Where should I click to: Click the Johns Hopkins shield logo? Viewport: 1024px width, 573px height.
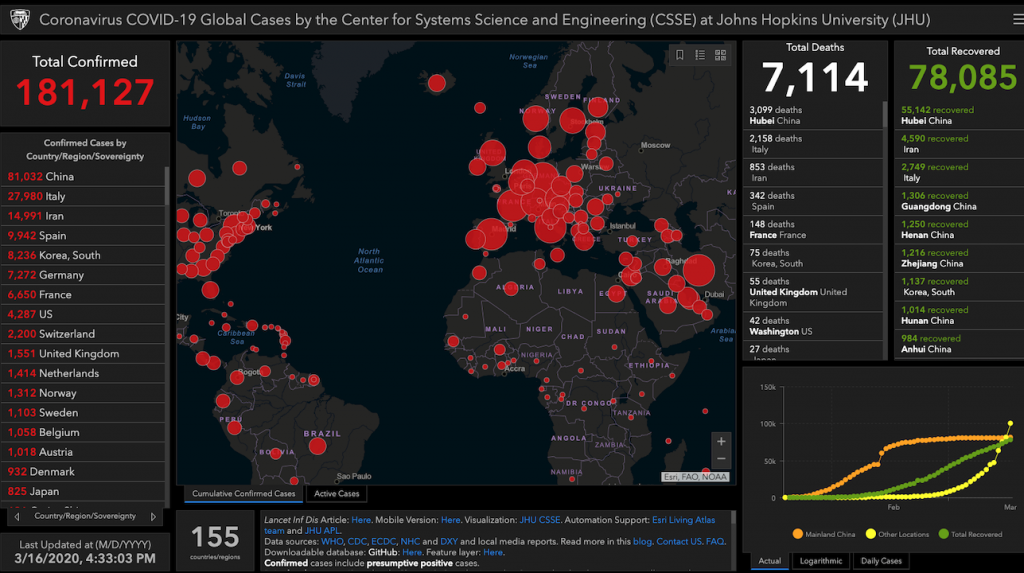point(20,20)
